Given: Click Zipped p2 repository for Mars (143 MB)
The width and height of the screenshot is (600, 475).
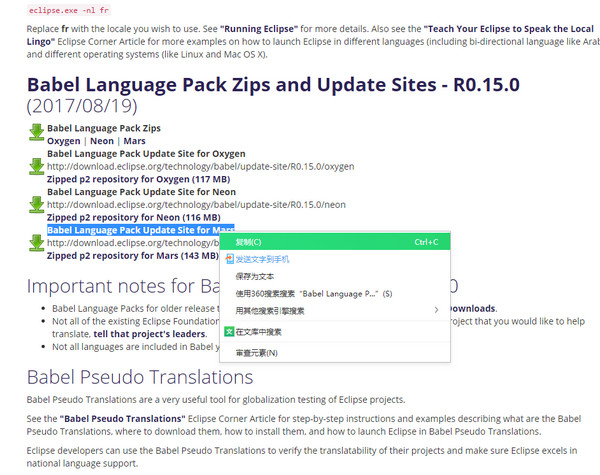Looking at the screenshot, I should [132, 256].
